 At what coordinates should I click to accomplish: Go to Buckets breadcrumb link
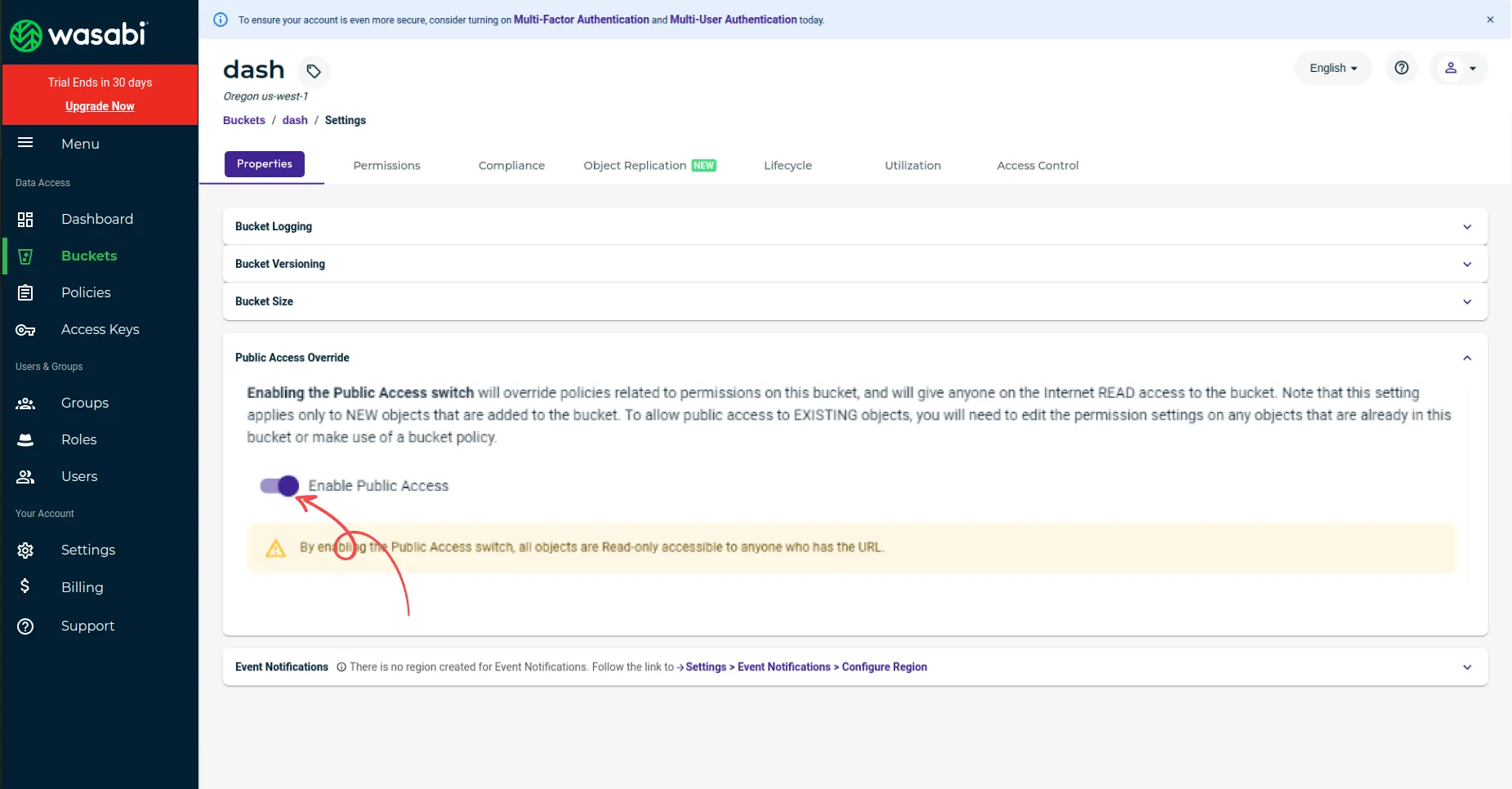pos(244,120)
